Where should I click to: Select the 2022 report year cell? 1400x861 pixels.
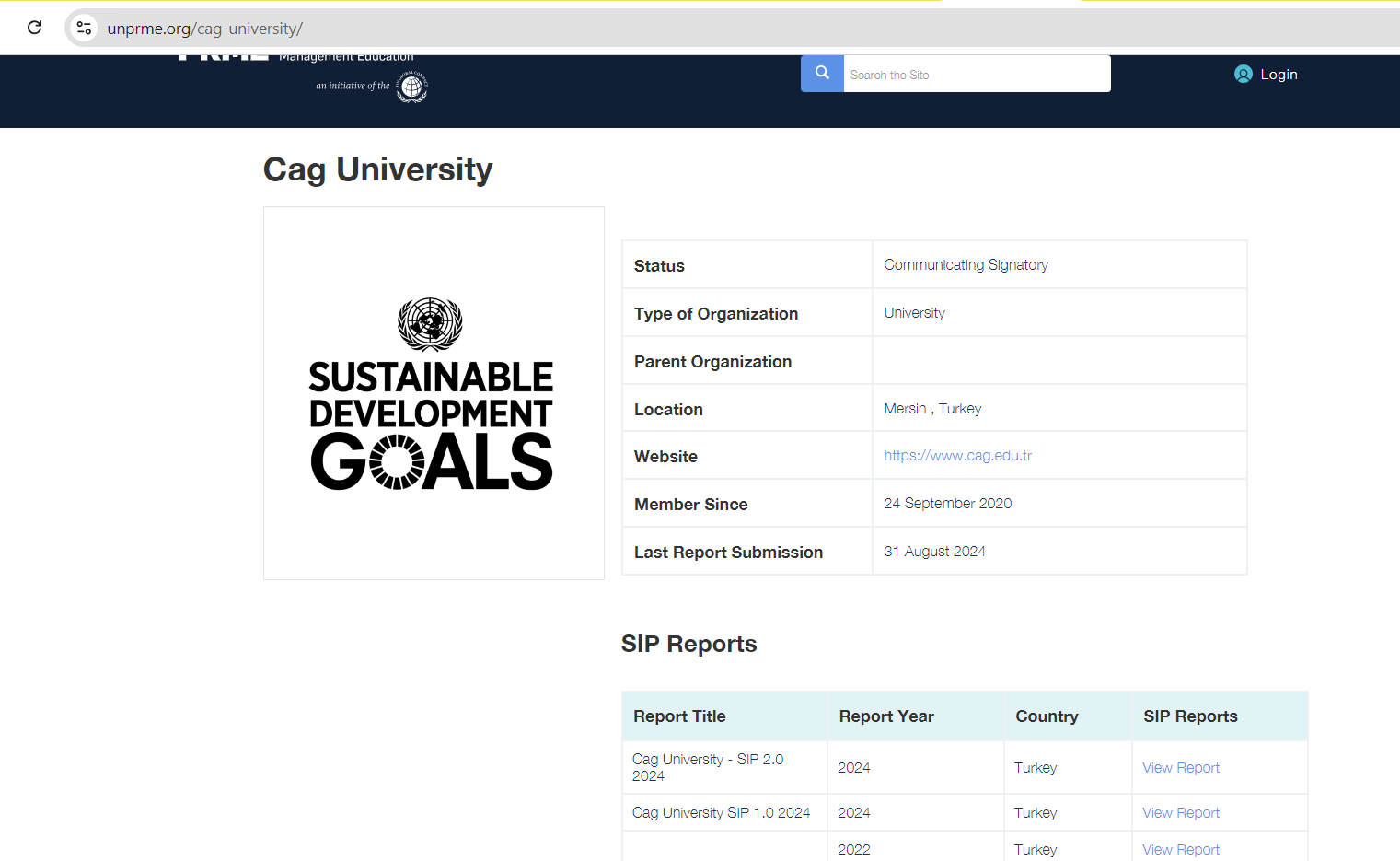coord(853,850)
